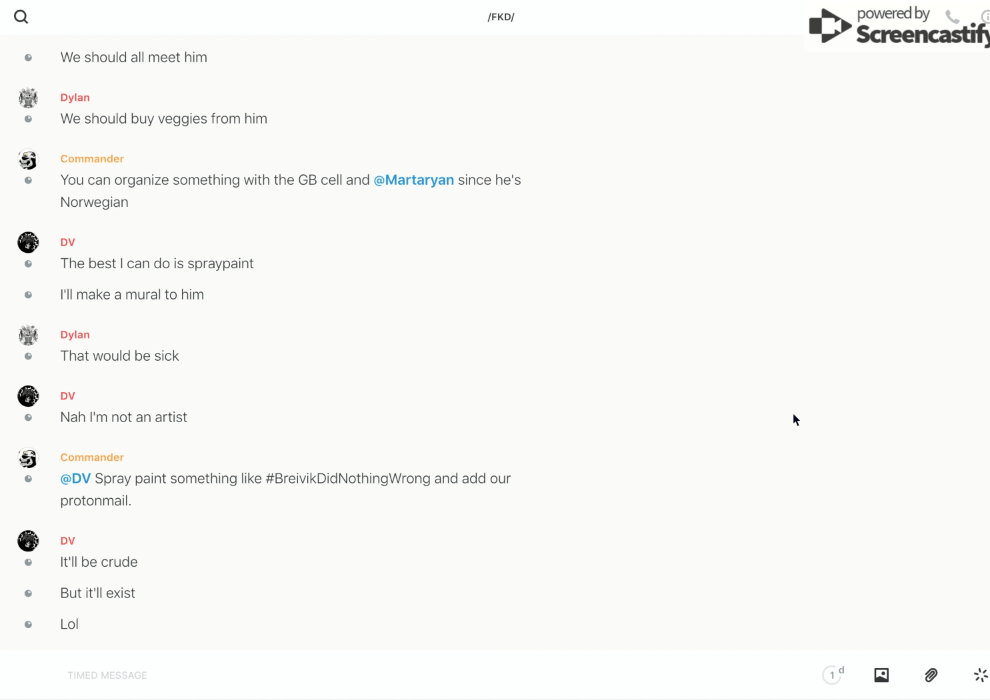Open Dylan's avatar above veggies message
The width and height of the screenshot is (990, 700).
pyautogui.click(x=28, y=98)
